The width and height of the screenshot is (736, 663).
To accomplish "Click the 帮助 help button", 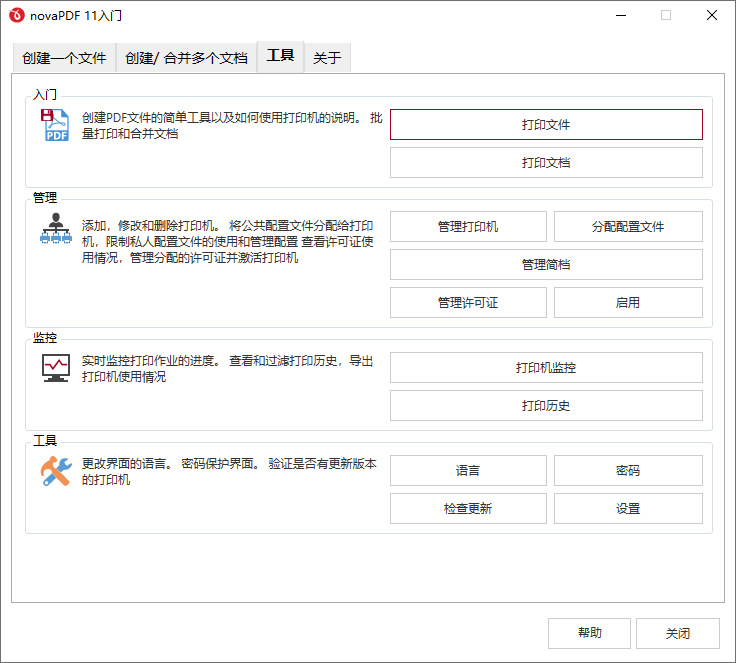I will [x=589, y=633].
